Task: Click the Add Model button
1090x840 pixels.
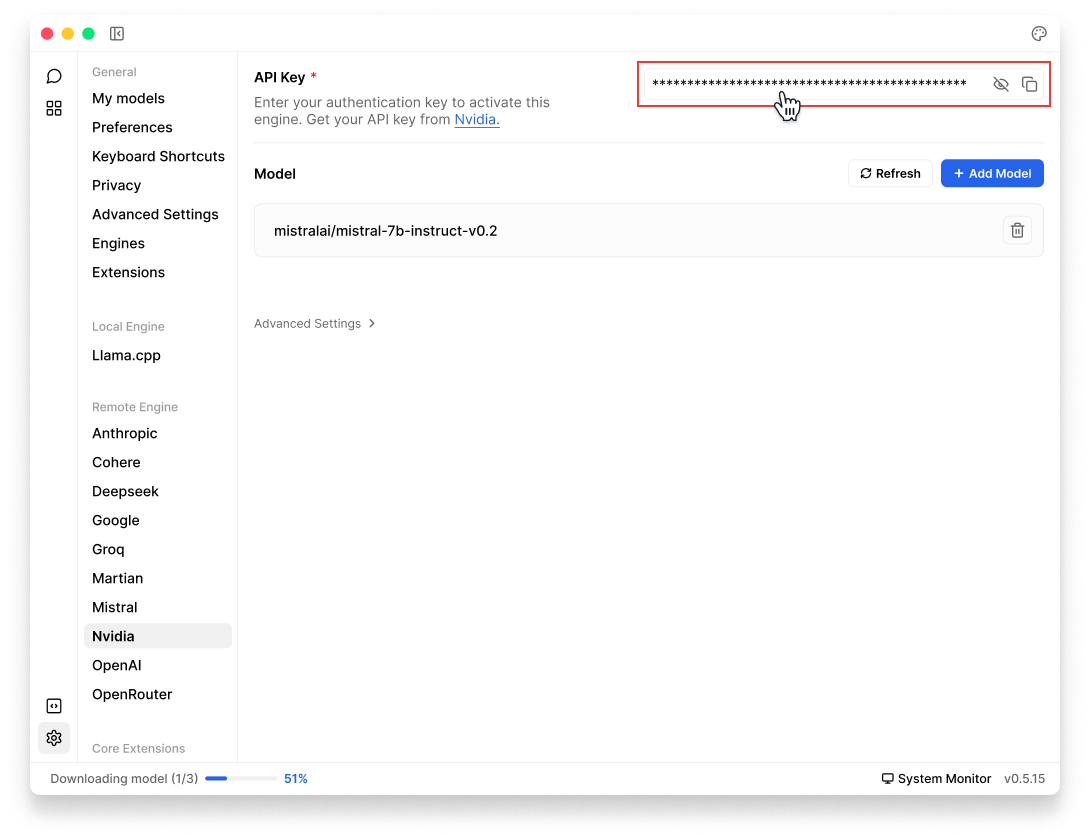Action: pyautogui.click(x=991, y=173)
